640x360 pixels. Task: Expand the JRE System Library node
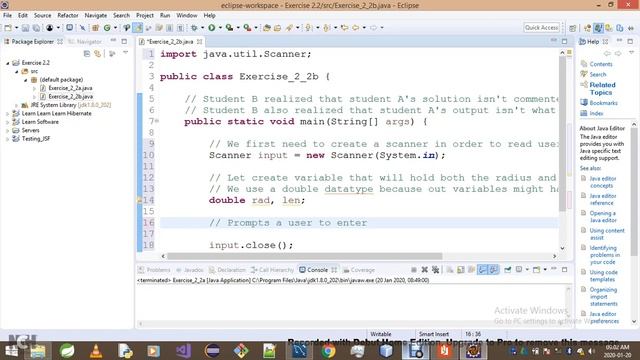(x=17, y=105)
